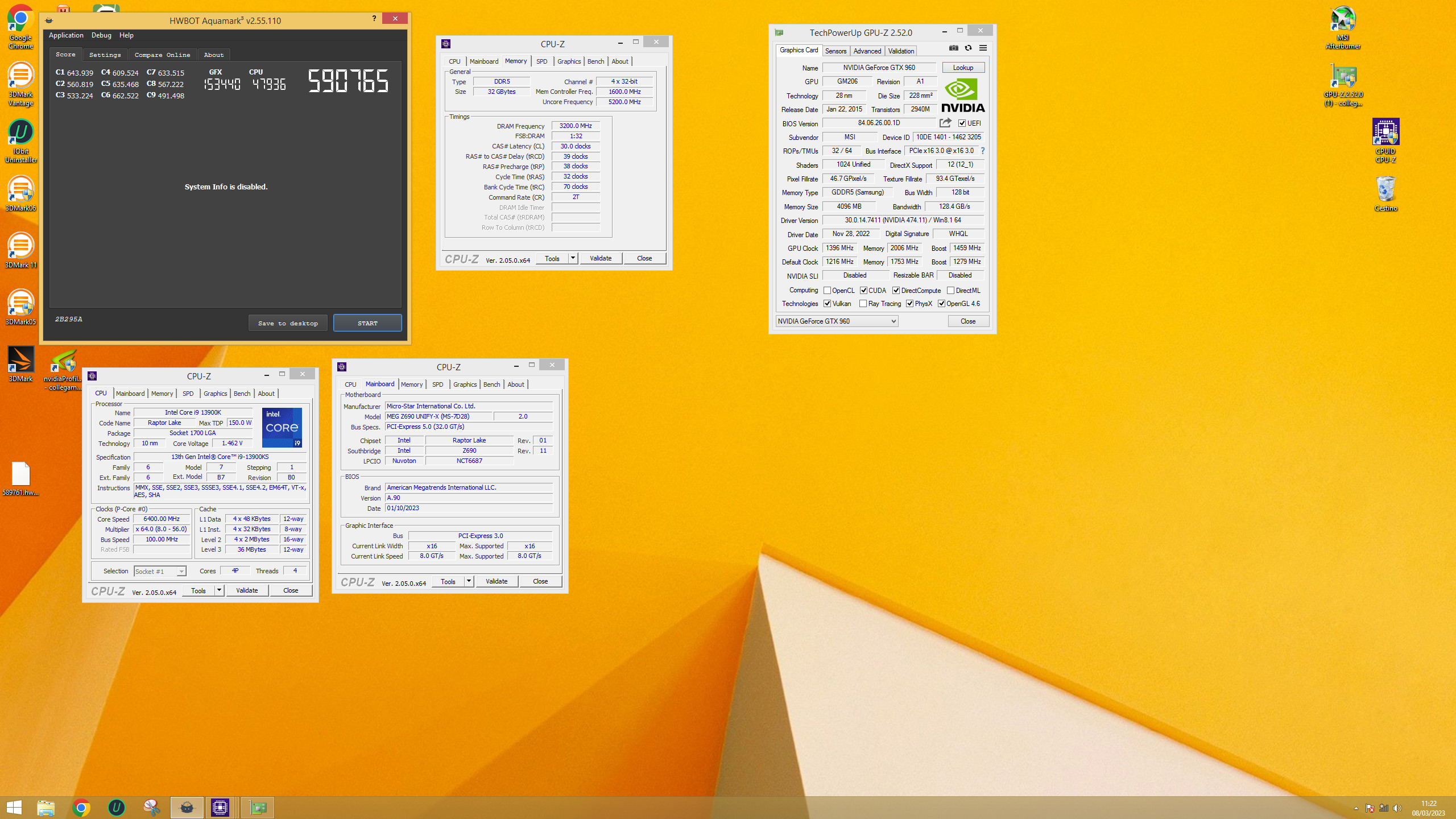The image size is (1456, 819).
Task: Switch to SPD tab in CPU-Z Memory window
Action: coord(541,61)
